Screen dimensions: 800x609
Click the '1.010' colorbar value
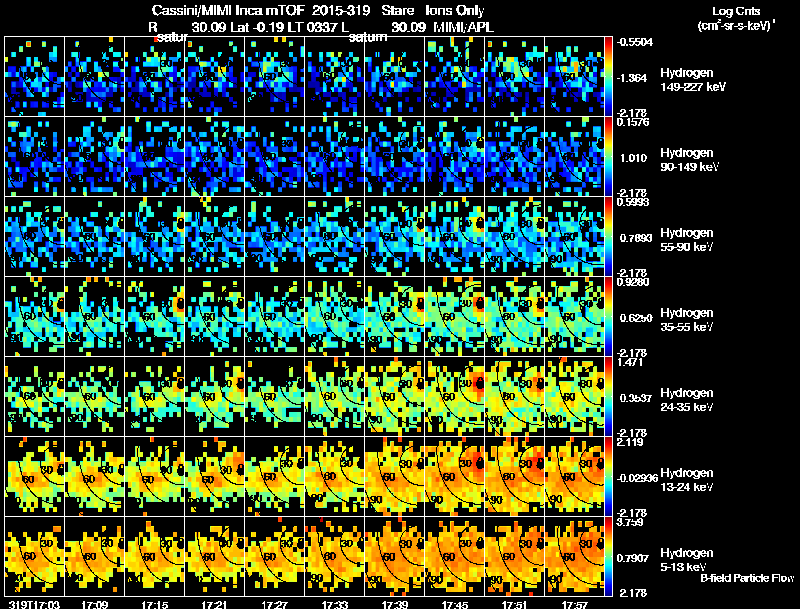coord(633,158)
